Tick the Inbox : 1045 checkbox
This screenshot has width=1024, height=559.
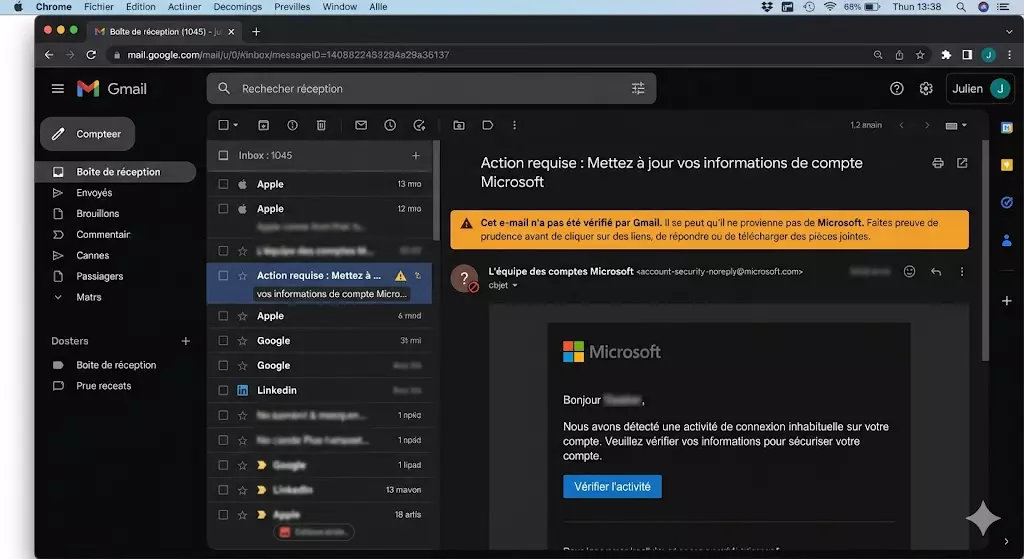point(223,155)
